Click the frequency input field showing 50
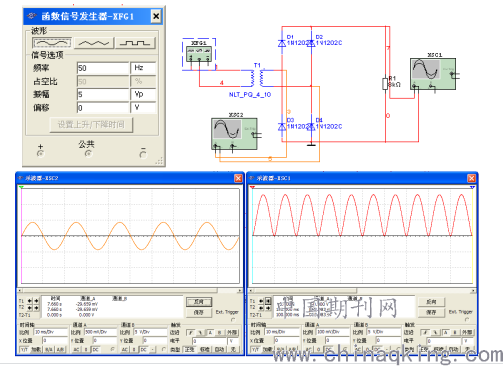Viewport: 503px width, 366px height. pyautogui.click(x=103, y=68)
